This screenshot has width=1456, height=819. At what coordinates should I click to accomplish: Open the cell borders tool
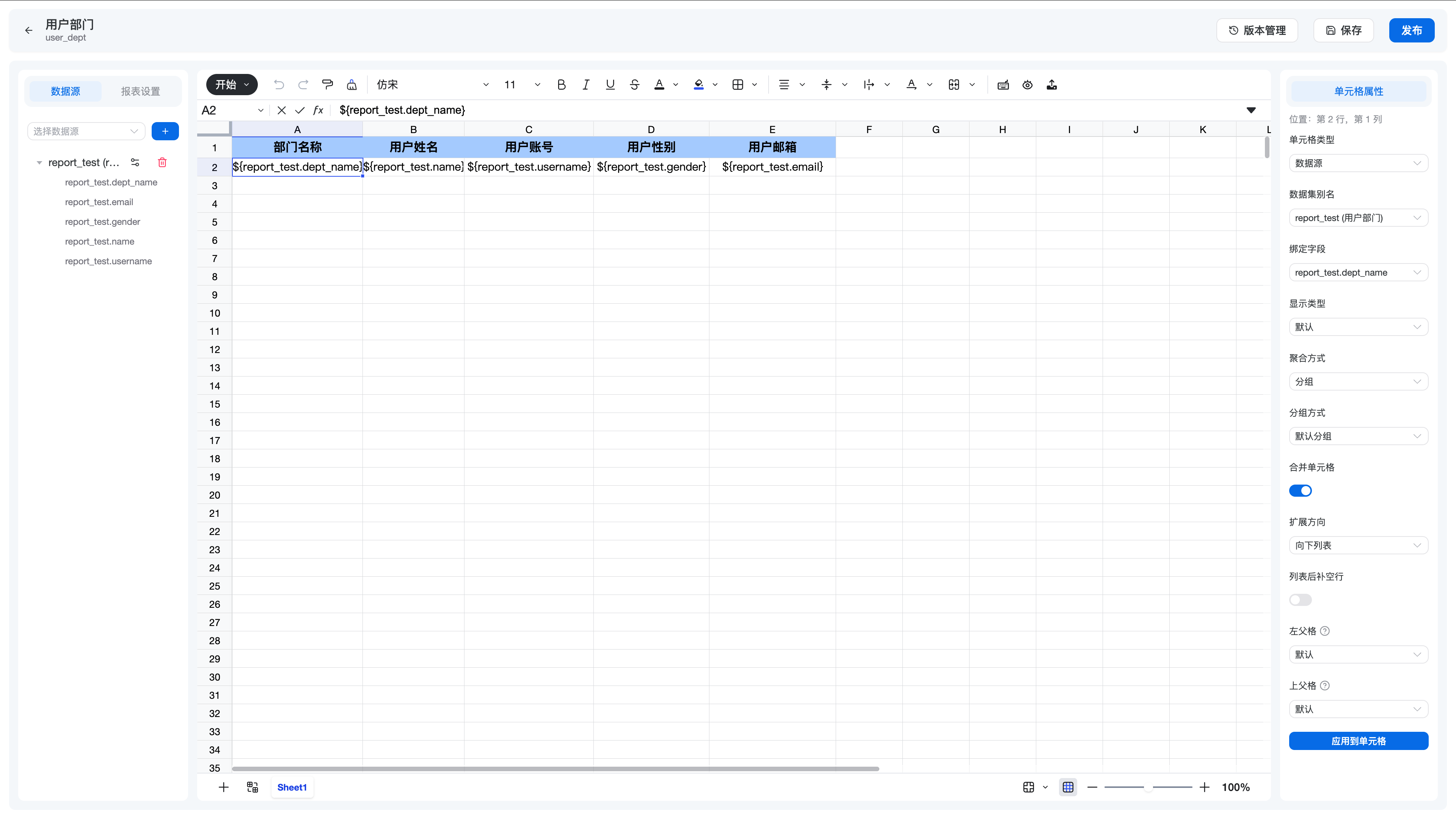coord(737,85)
